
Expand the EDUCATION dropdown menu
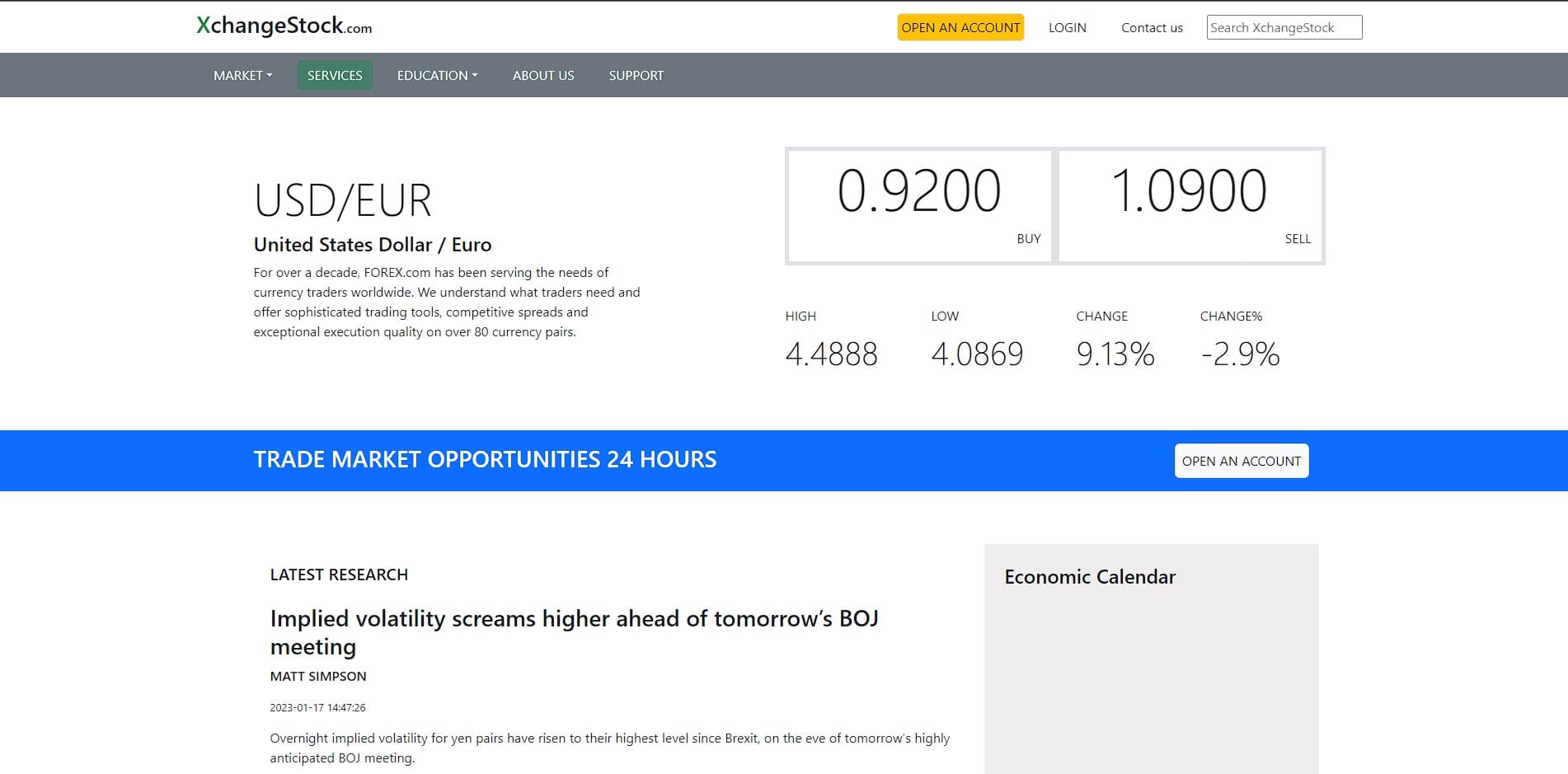[x=437, y=75]
